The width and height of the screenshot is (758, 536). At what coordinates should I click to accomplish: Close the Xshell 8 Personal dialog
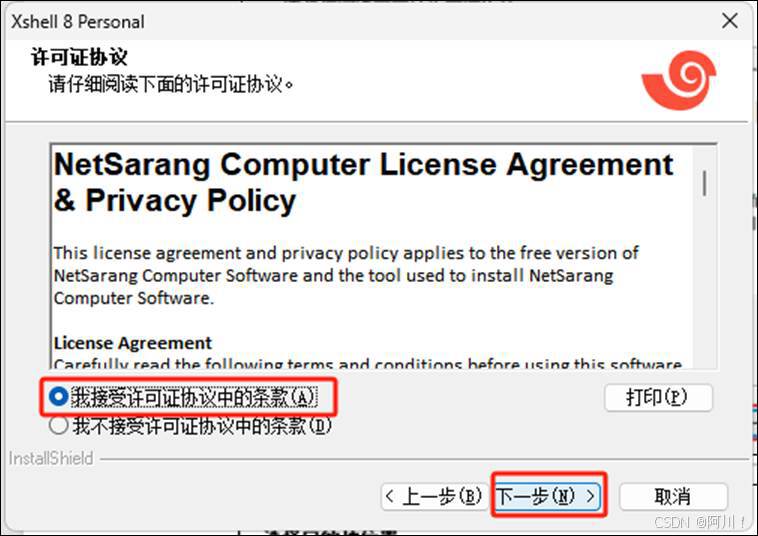729,21
